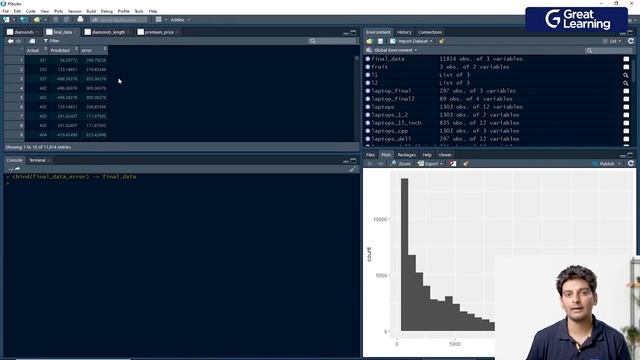
Task: Click the Print toolbar icon
Action: (80, 19)
